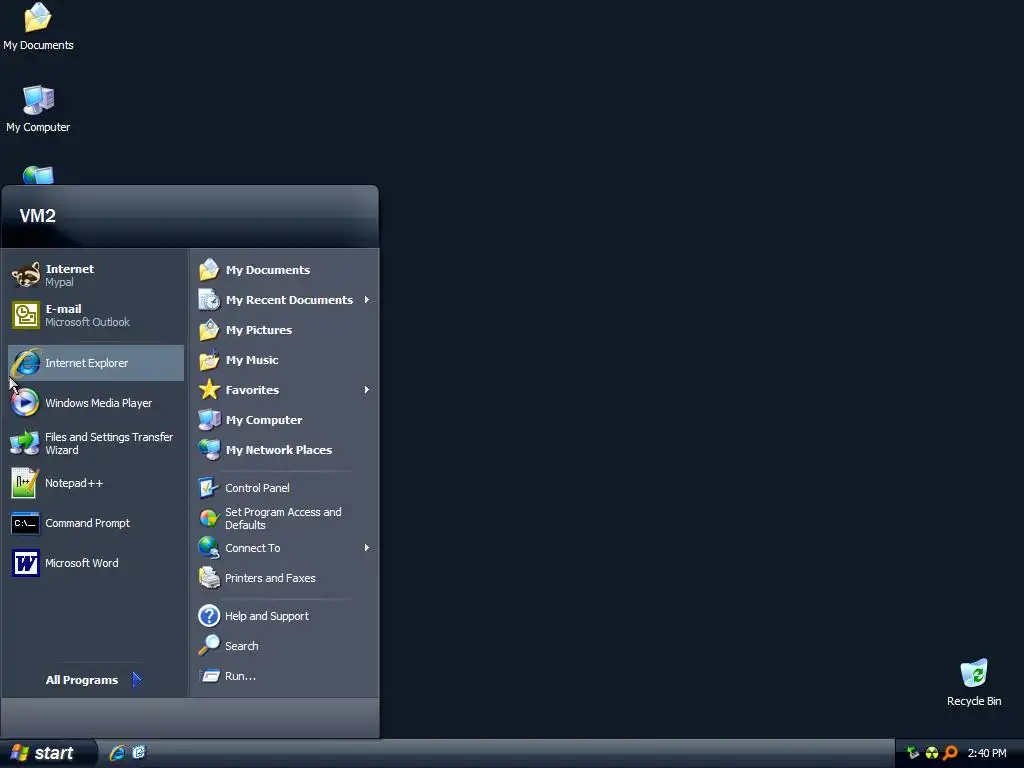Click My Recent Documents icon

click(209, 300)
